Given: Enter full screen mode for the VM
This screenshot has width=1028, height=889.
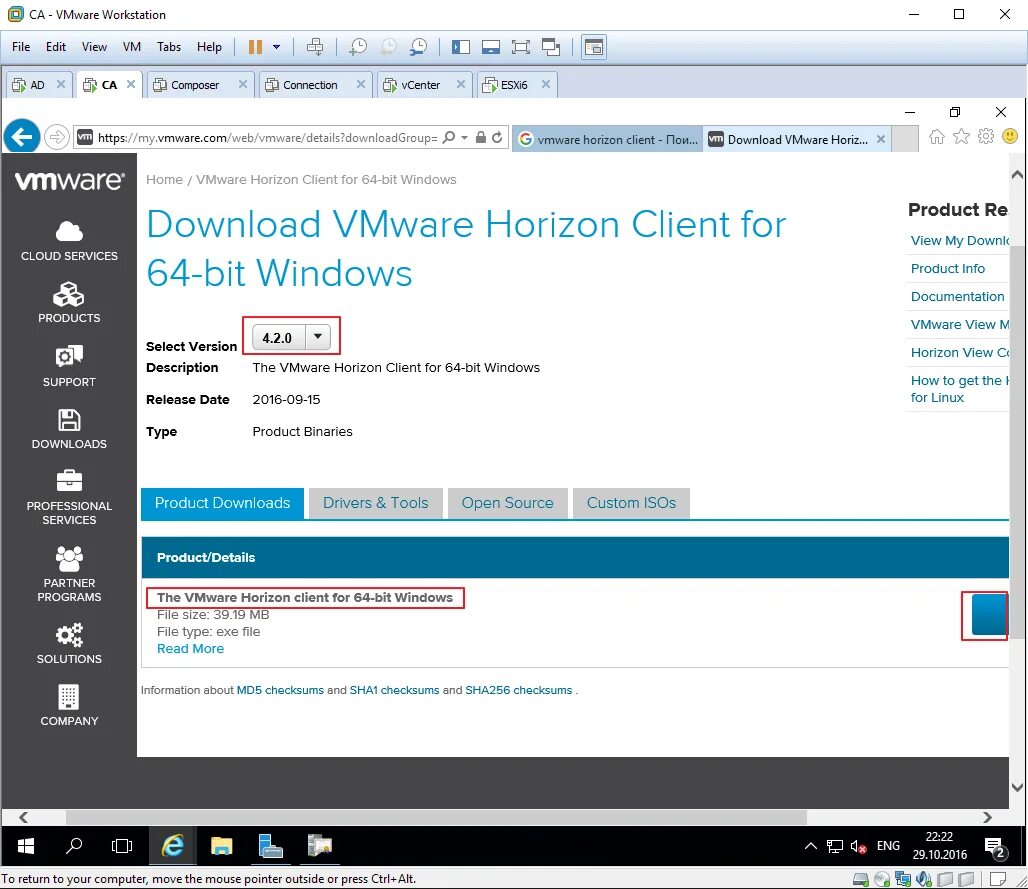Looking at the screenshot, I should point(521,46).
